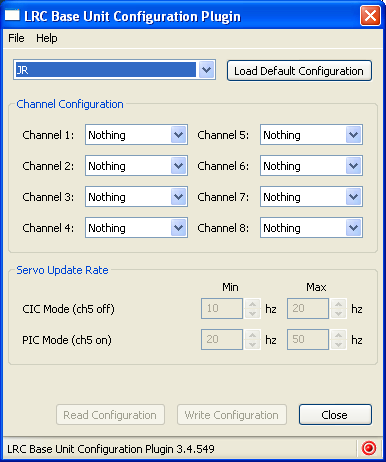
Task: Click the Read Configuration button
Action: click(x=110, y=415)
